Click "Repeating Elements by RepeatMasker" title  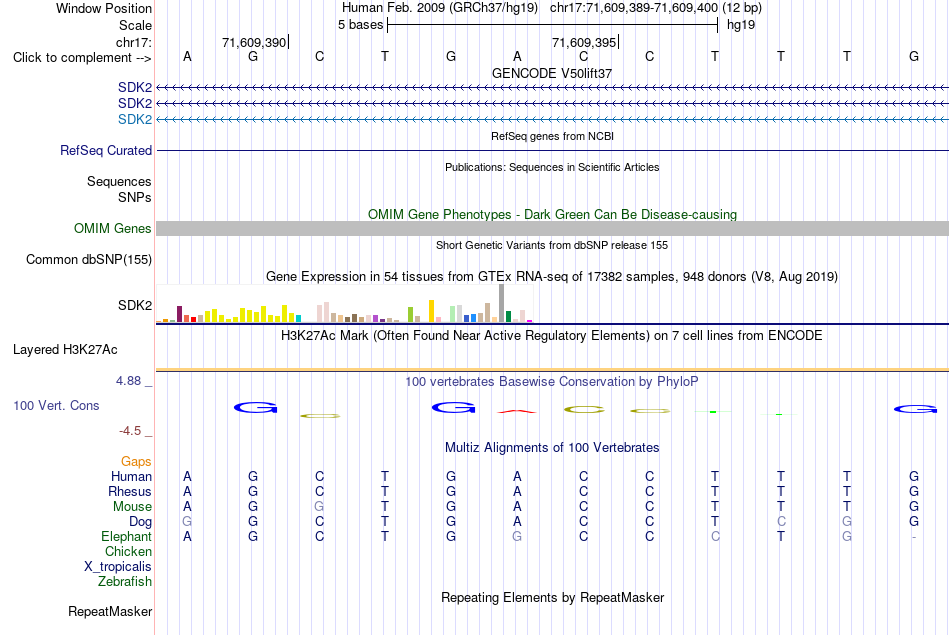click(x=552, y=598)
